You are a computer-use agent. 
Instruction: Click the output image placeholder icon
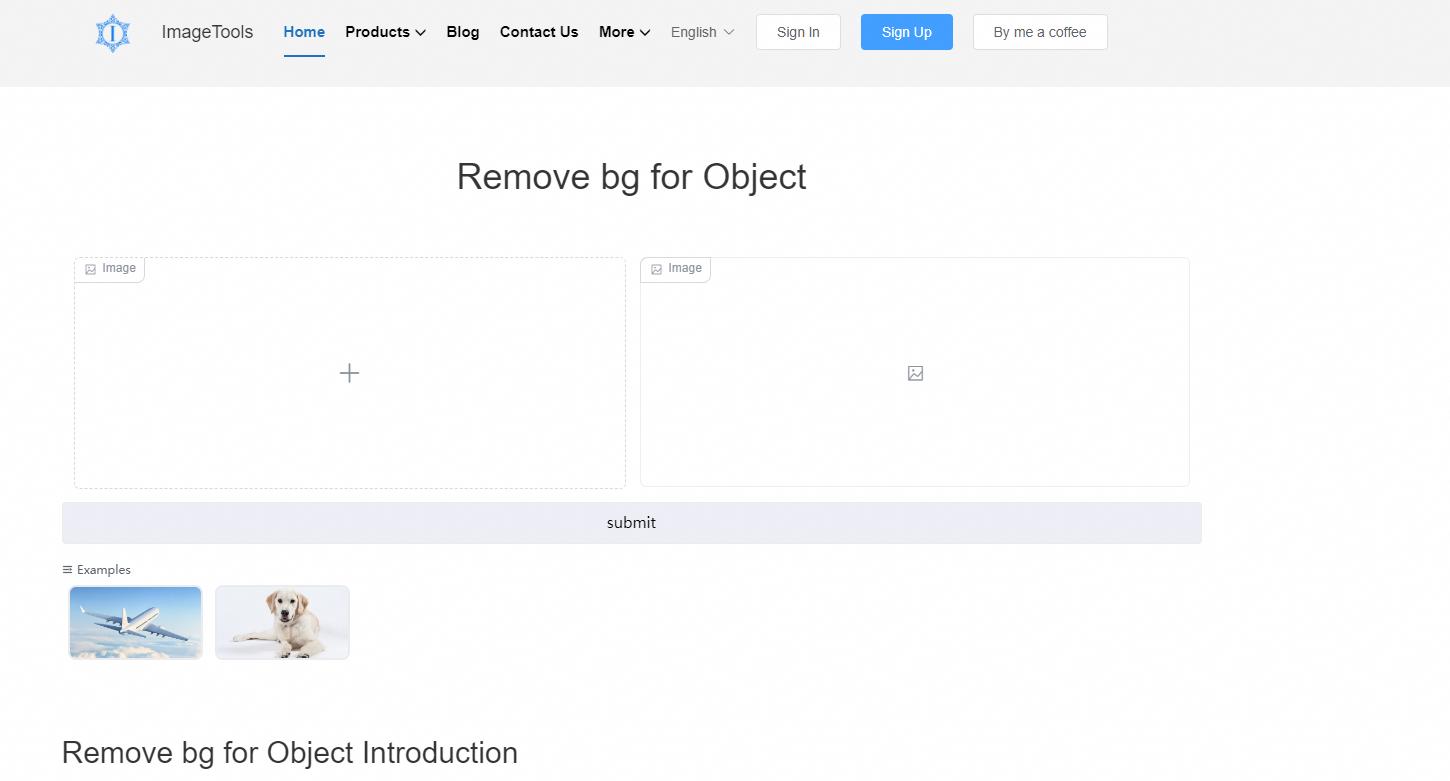pyautogui.click(x=915, y=373)
